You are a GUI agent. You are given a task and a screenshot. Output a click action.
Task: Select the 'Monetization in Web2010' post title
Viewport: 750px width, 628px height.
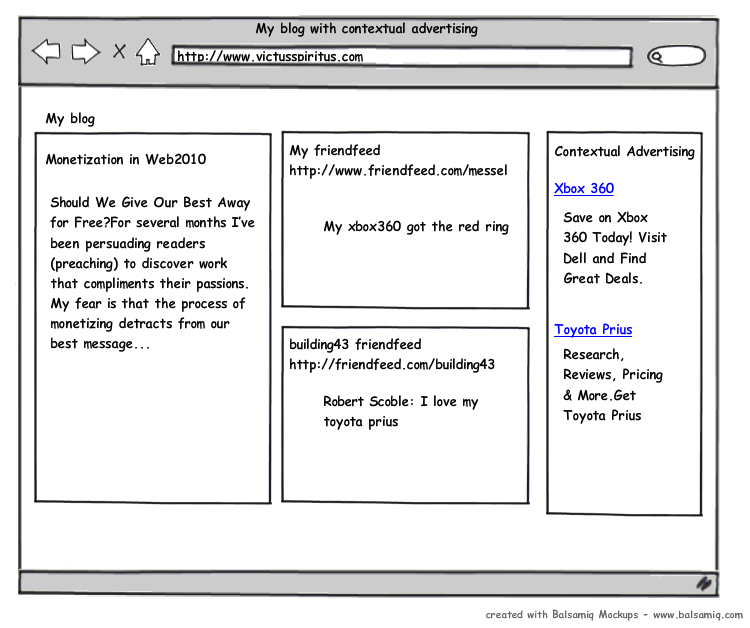(126, 159)
